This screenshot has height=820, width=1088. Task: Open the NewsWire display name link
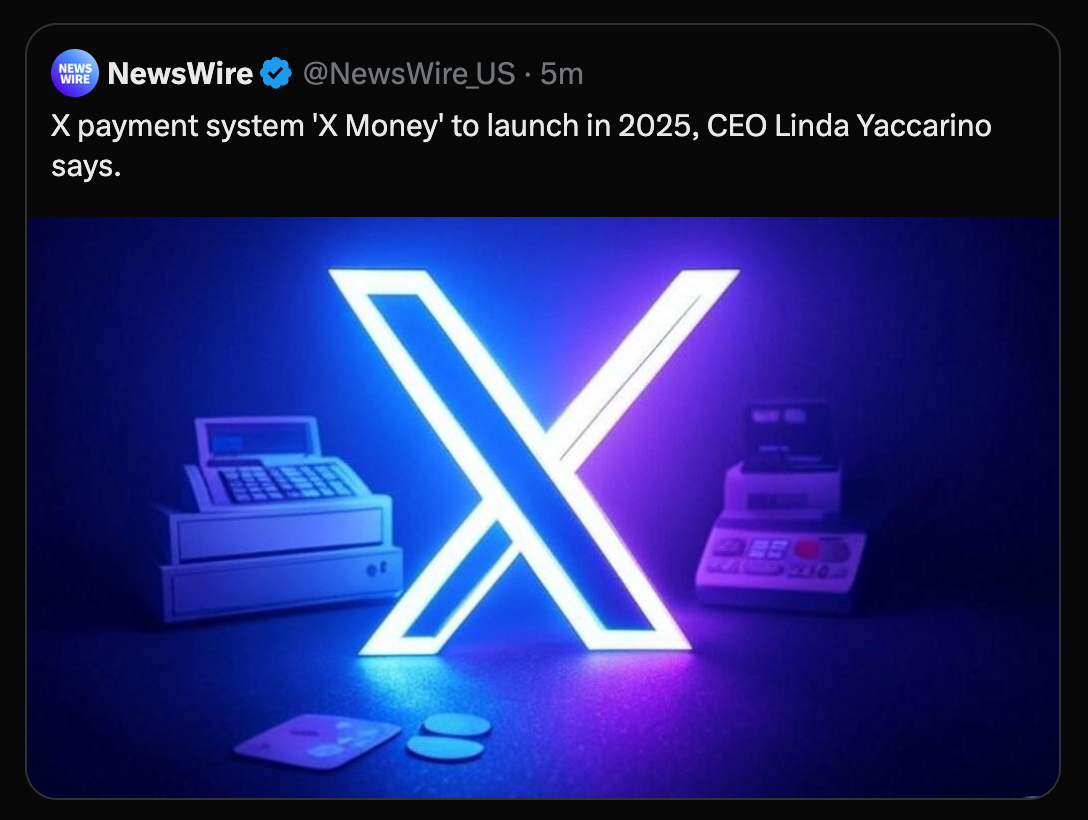pyautogui.click(x=180, y=74)
